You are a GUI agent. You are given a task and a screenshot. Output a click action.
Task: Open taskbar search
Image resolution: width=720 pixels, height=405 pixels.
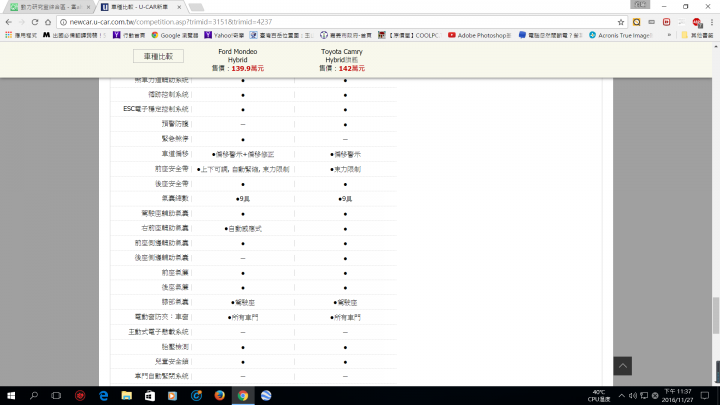pos(34,395)
